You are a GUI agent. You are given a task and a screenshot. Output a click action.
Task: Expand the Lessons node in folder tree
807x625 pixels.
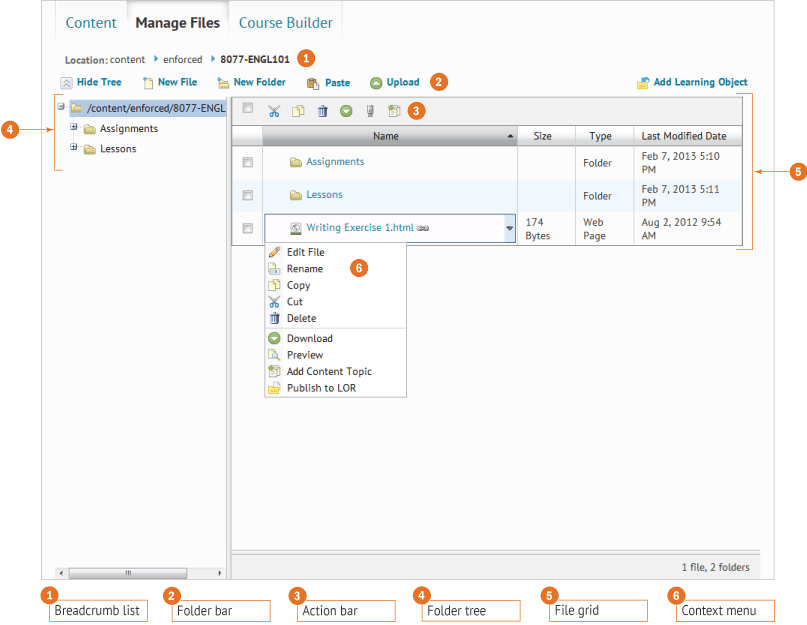click(74, 147)
